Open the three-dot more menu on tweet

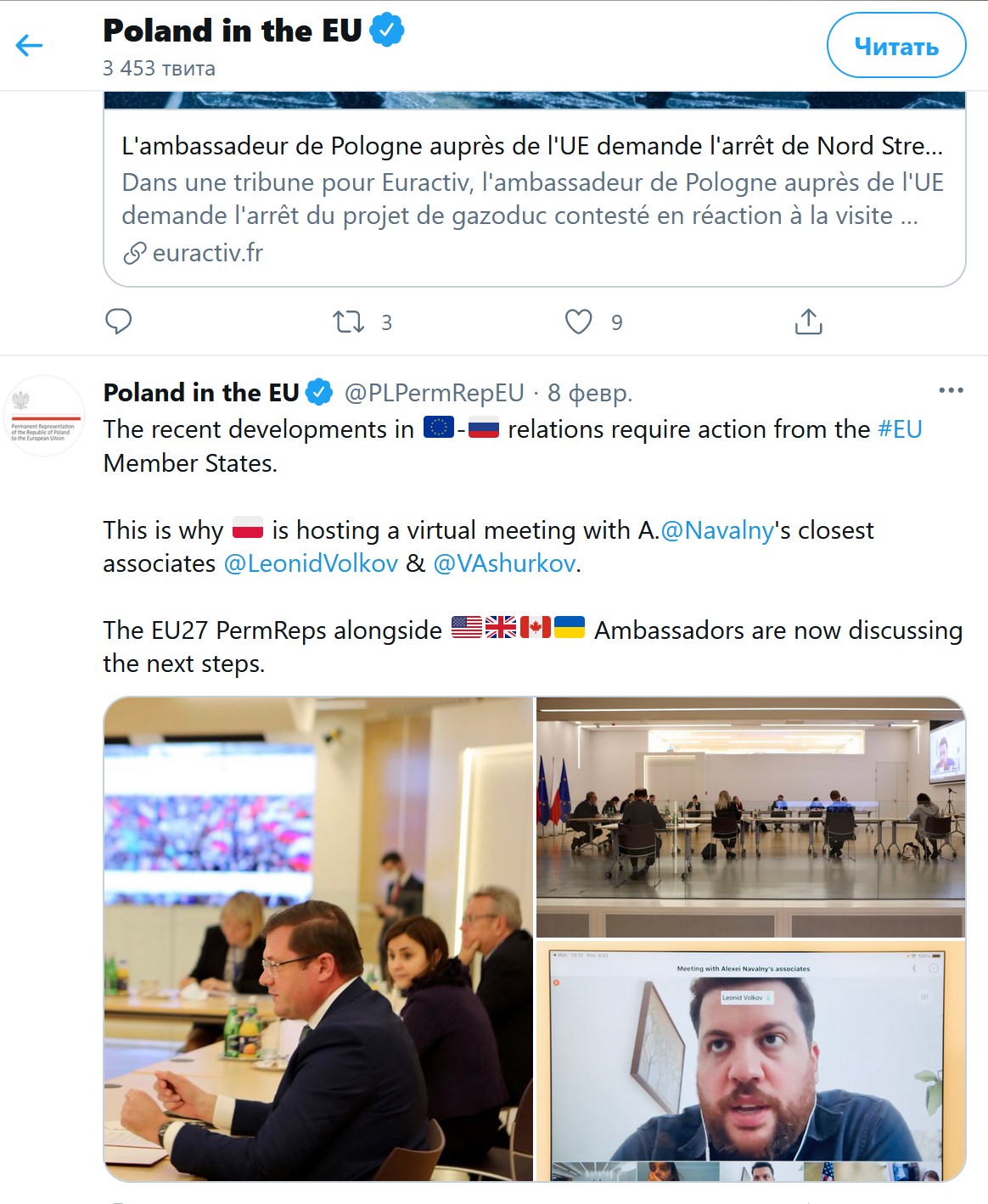pyautogui.click(x=951, y=390)
